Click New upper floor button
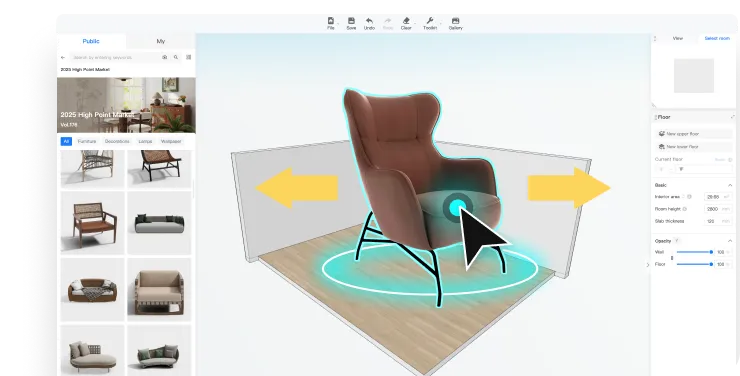This screenshot has width=740, height=376. pos(694,134)
